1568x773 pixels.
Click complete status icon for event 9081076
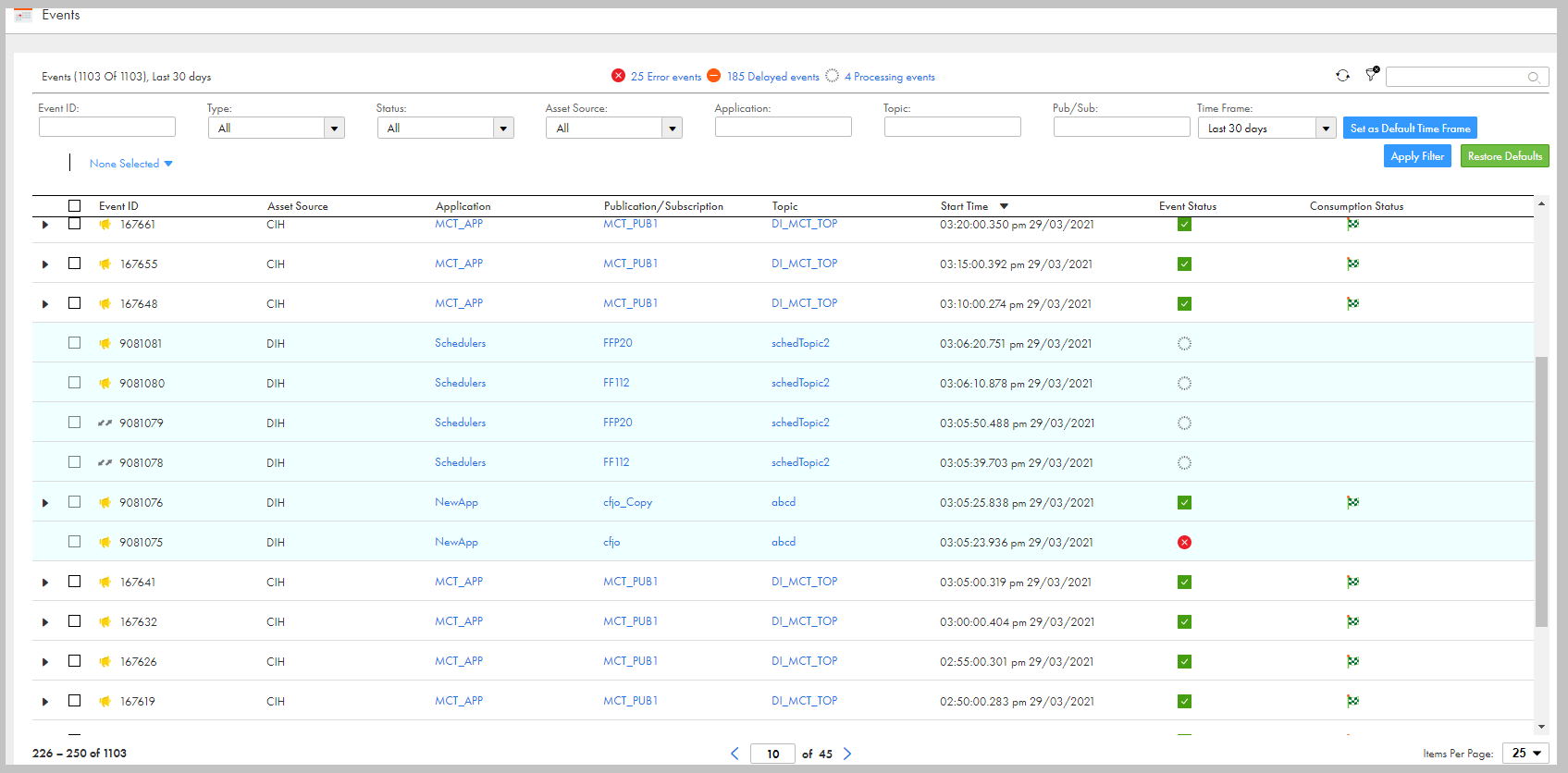[x=1184, y=502]
